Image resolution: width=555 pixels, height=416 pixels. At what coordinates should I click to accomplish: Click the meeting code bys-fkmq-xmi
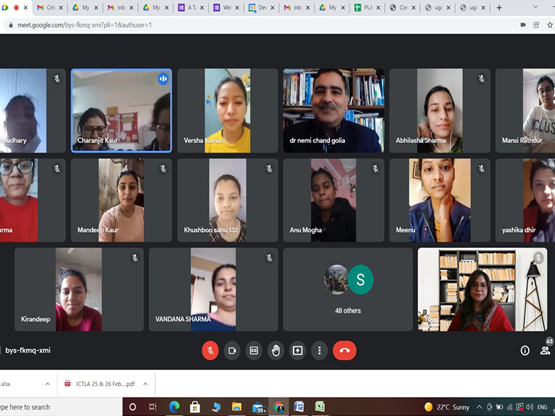pyautogui.click(x=28, y=351)
